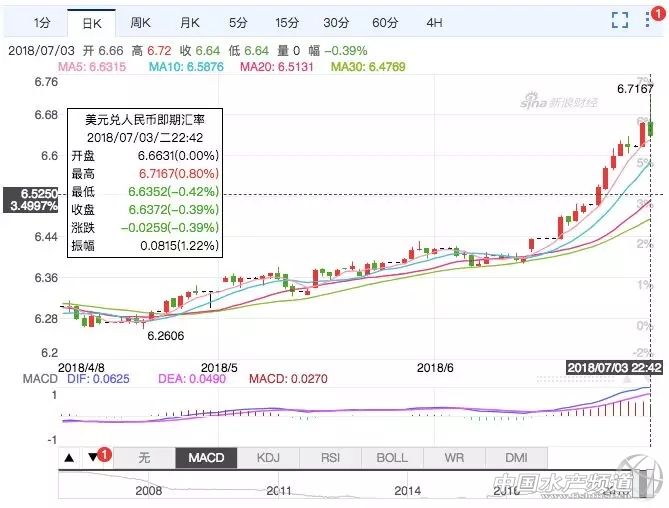This screenshot has width=669, height=508.
Task: Switch to the 周K weekly chart tab
Action: [141, 22]
